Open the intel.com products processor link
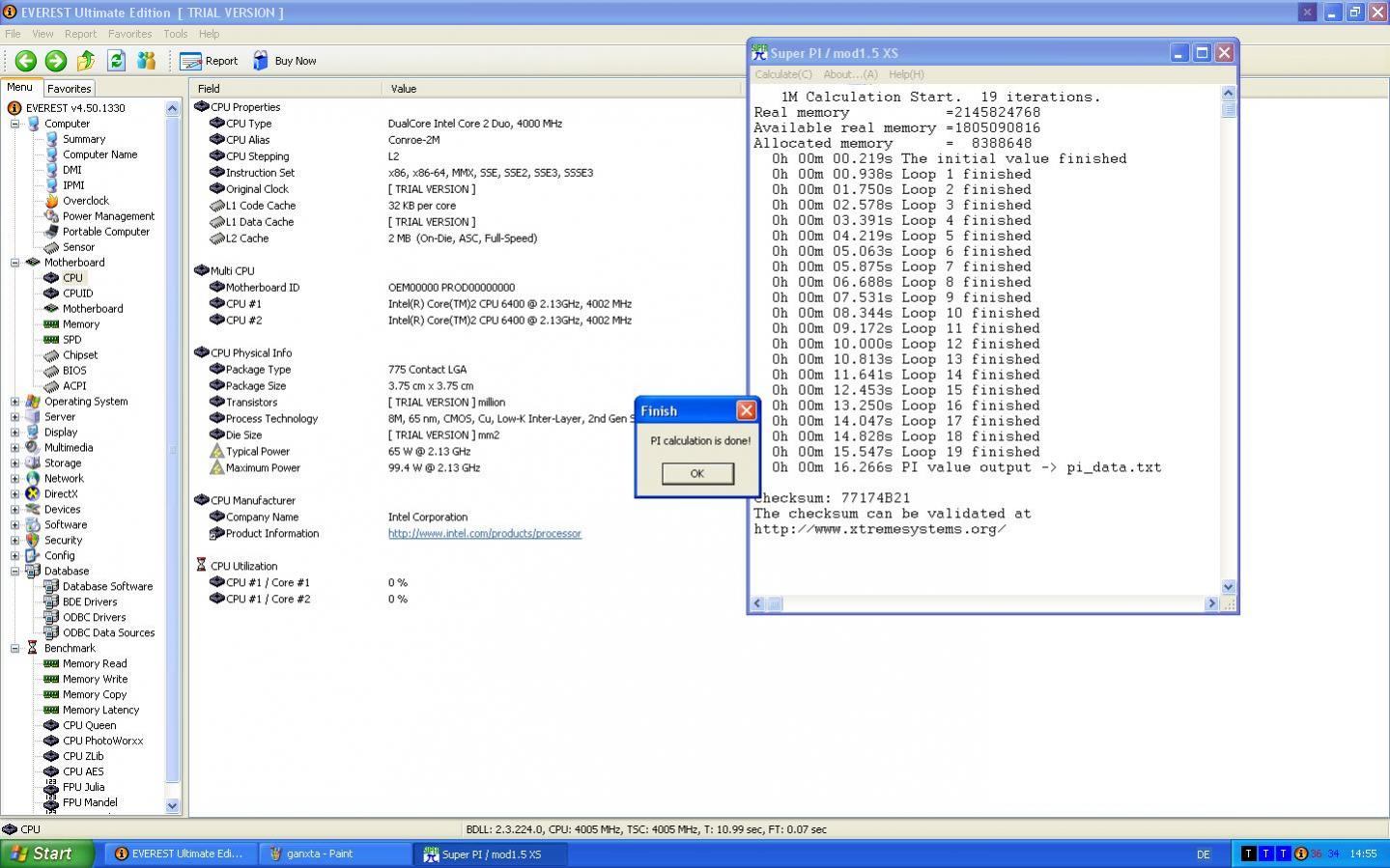The height and width of the screenshot is (868, 1390). (x=485, y=533)
